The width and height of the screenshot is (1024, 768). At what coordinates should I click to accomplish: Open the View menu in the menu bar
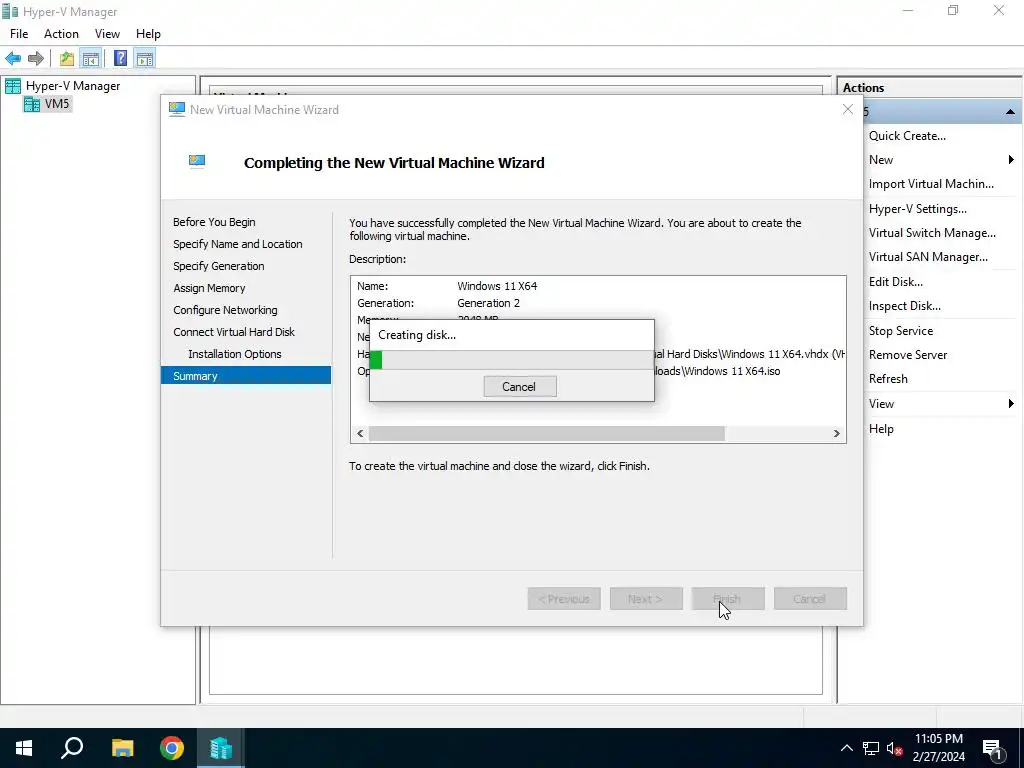(107, 34)
